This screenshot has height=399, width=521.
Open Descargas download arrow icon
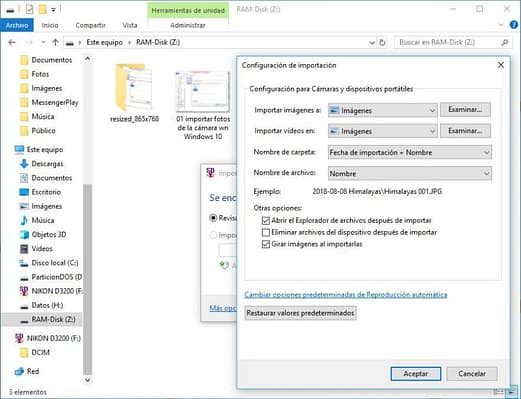pos(24,164)
